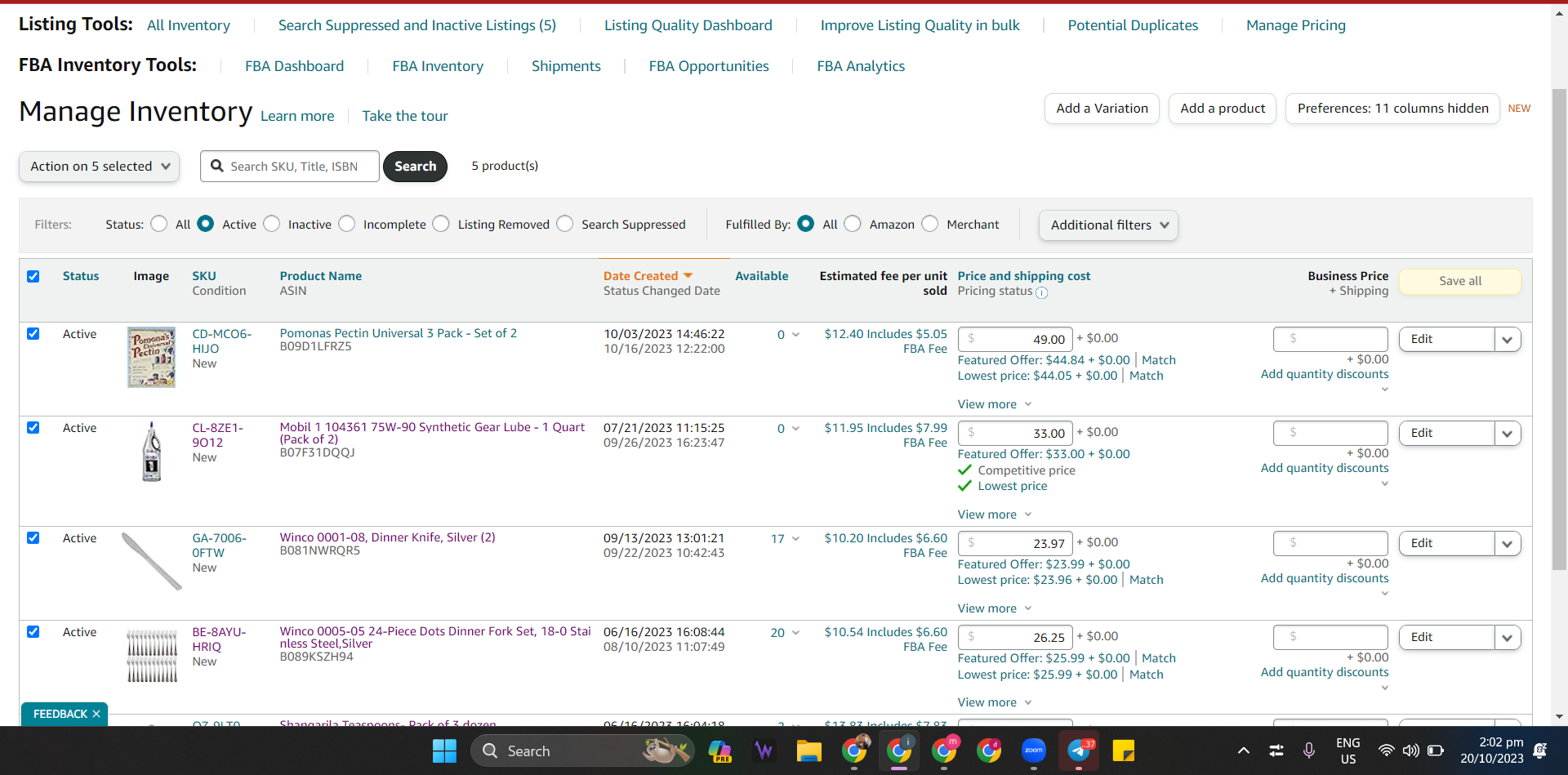Viewport: 1568px width, 775px height.
Task: Open File Explorer from the taskbar
Action: [x=809, y=751]
